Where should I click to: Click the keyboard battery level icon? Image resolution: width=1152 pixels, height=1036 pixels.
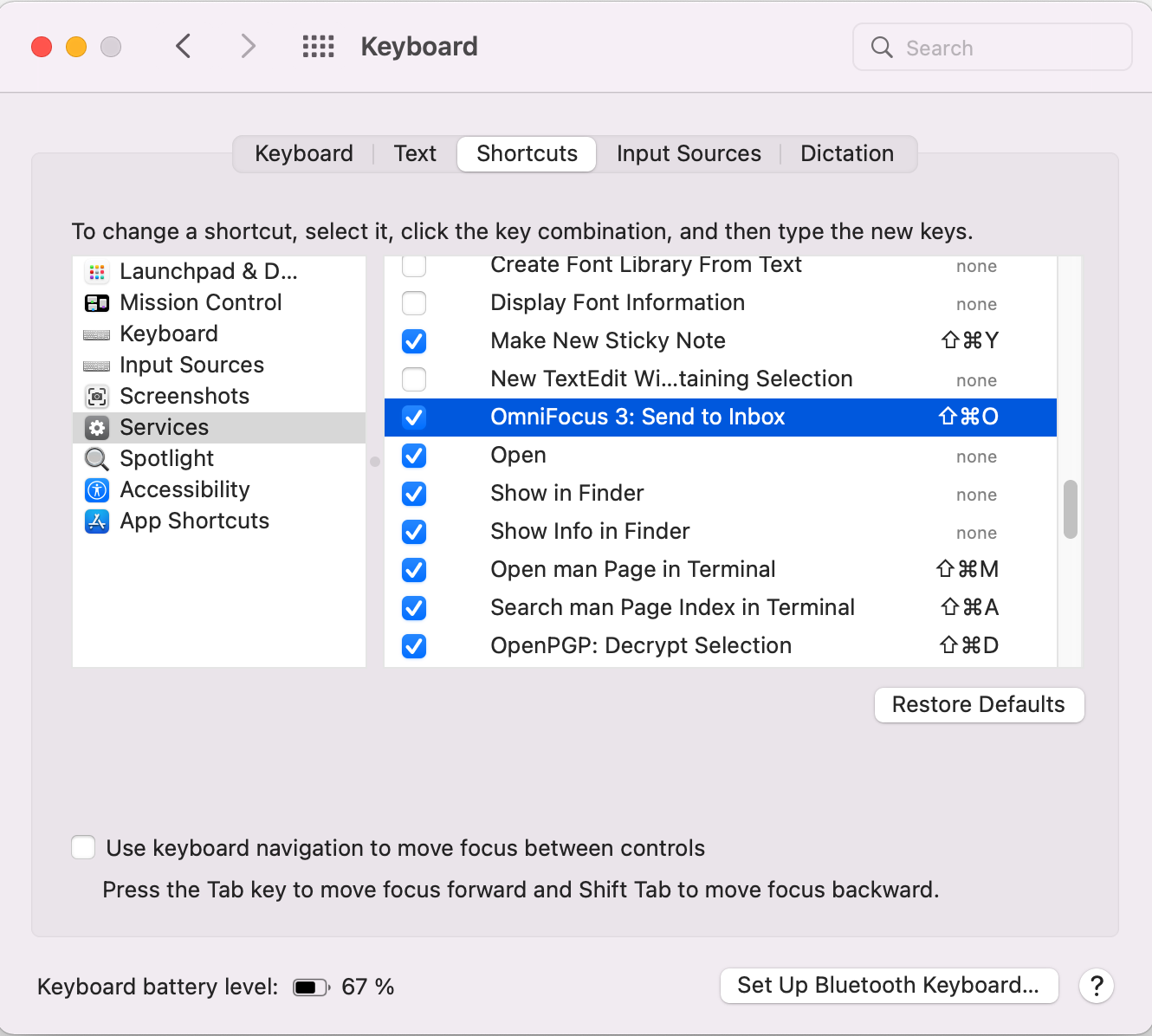click(312, 987)
